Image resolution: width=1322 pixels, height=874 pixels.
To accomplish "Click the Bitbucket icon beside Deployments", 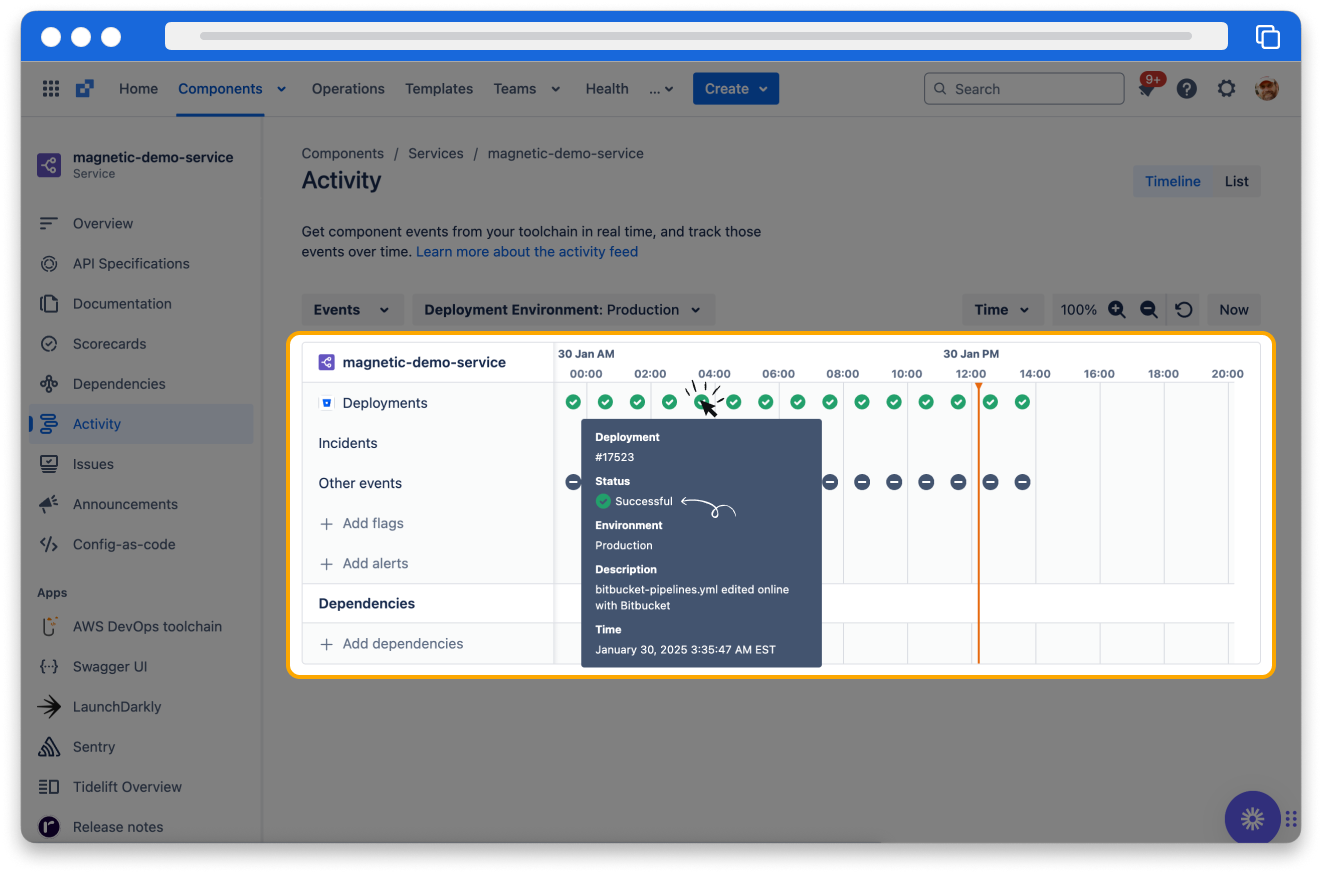I will click(x=326, y=403).
